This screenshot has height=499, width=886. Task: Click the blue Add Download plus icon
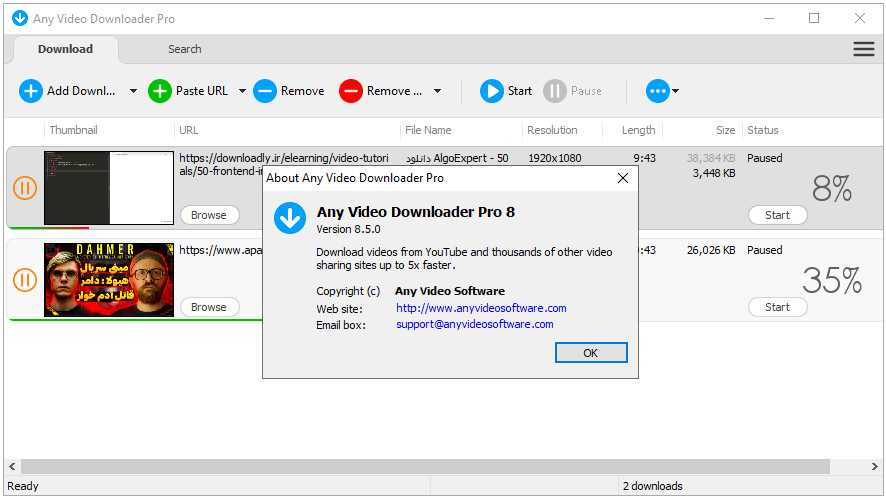[x=31, y=91]
